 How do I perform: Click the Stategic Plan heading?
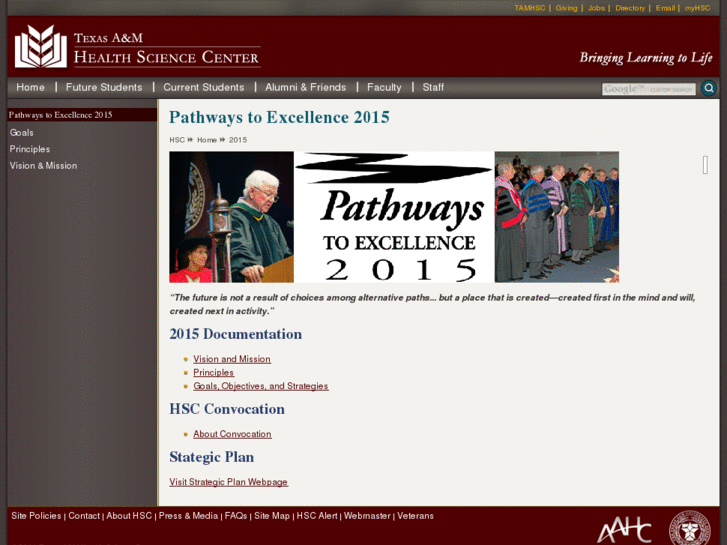pyautogui.click(x=212, y=457)
